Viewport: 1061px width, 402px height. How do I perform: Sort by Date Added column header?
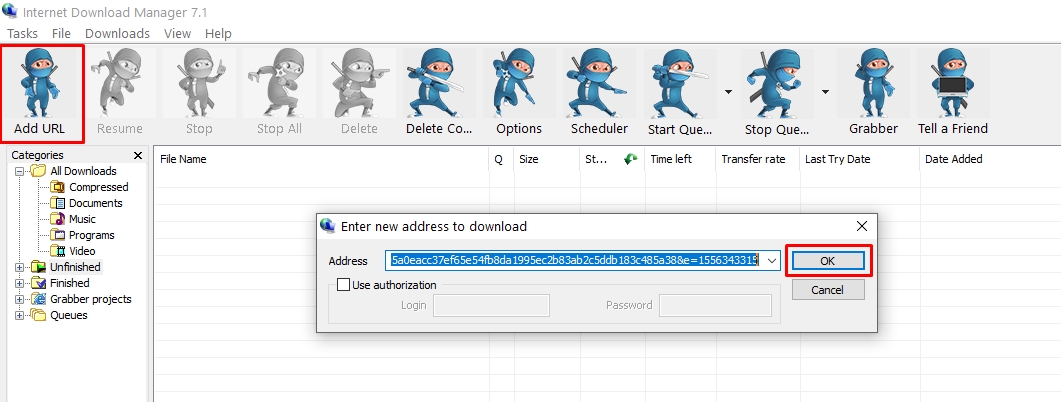[x=990, y=159]
